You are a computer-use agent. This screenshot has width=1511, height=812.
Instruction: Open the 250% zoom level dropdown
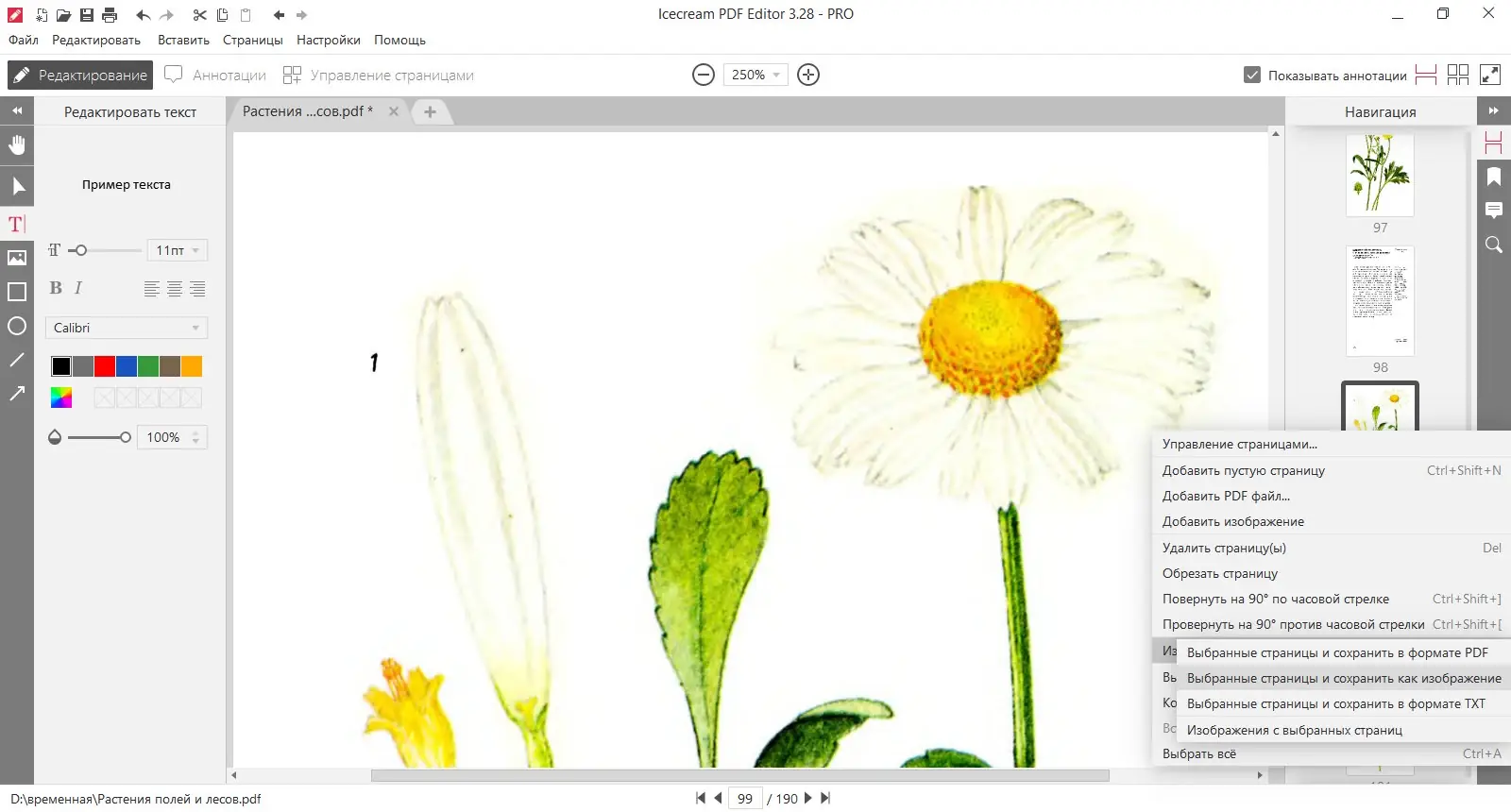pyautogui.click(x=755, y=75)
